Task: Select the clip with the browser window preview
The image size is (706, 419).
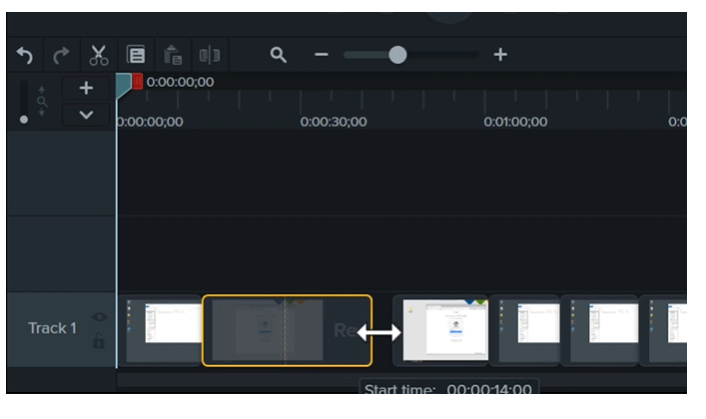Action: tap(441, 330)
